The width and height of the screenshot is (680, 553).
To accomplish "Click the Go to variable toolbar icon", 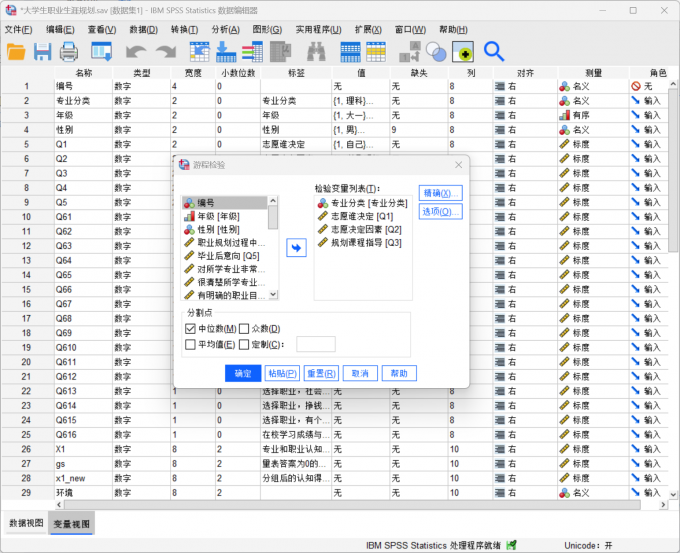I will coord(226,52).
